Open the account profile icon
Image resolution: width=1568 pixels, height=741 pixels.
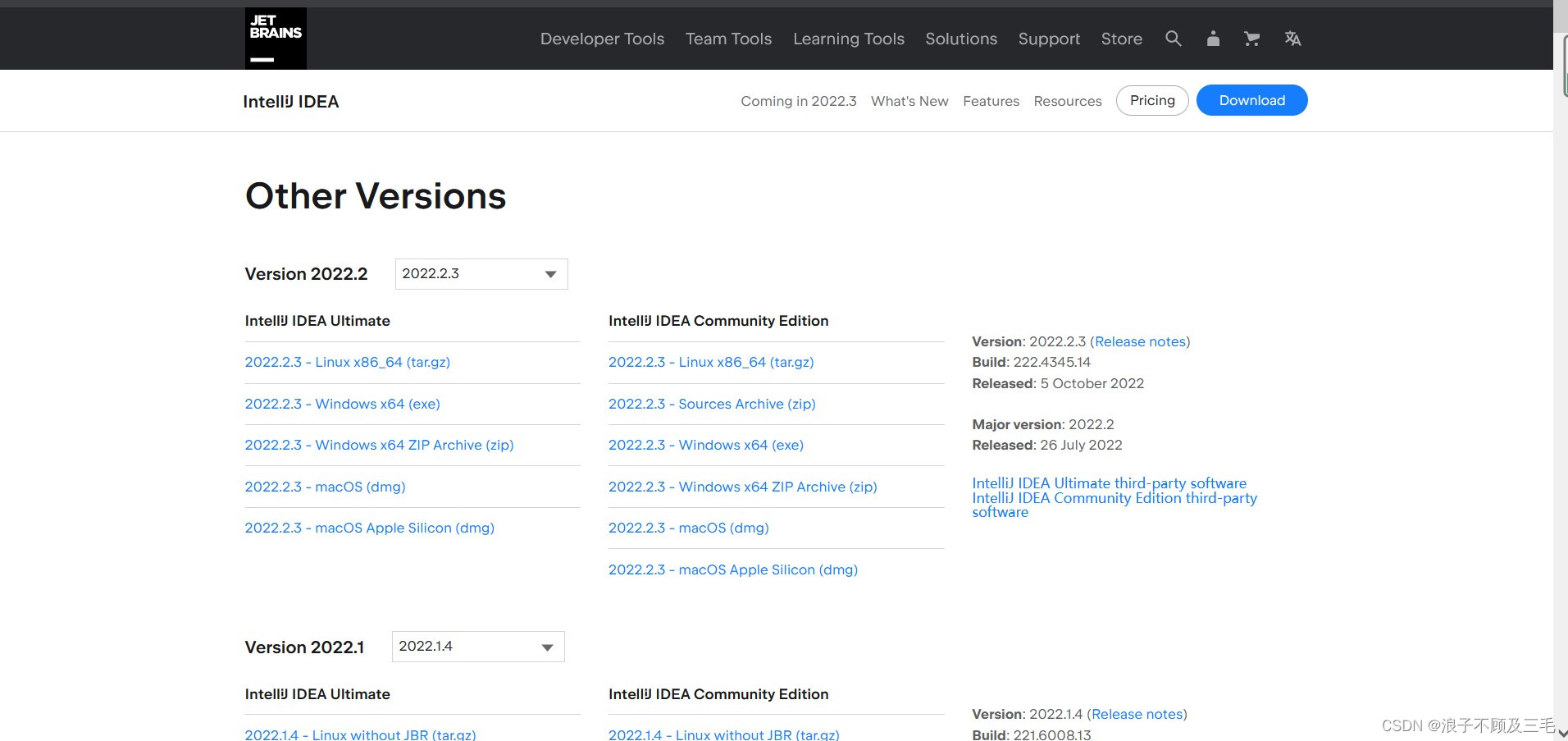coord(1213,39)
